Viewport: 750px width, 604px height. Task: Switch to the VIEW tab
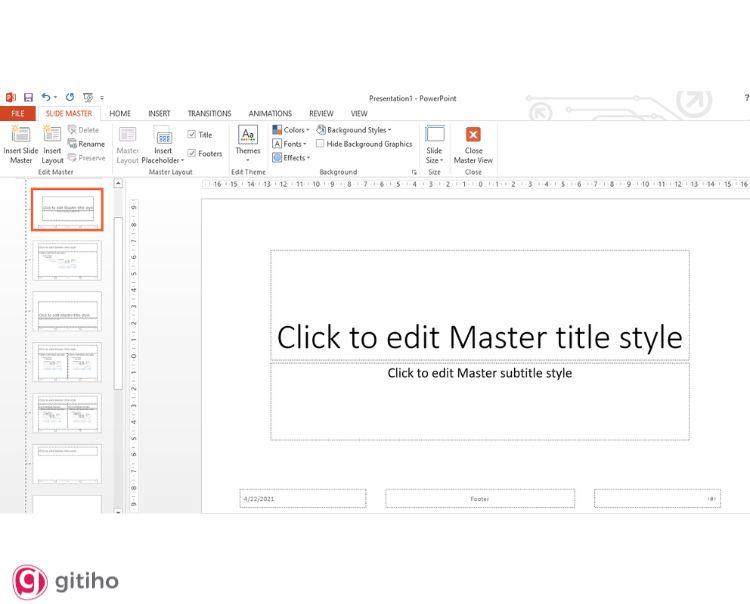(359, 113)
